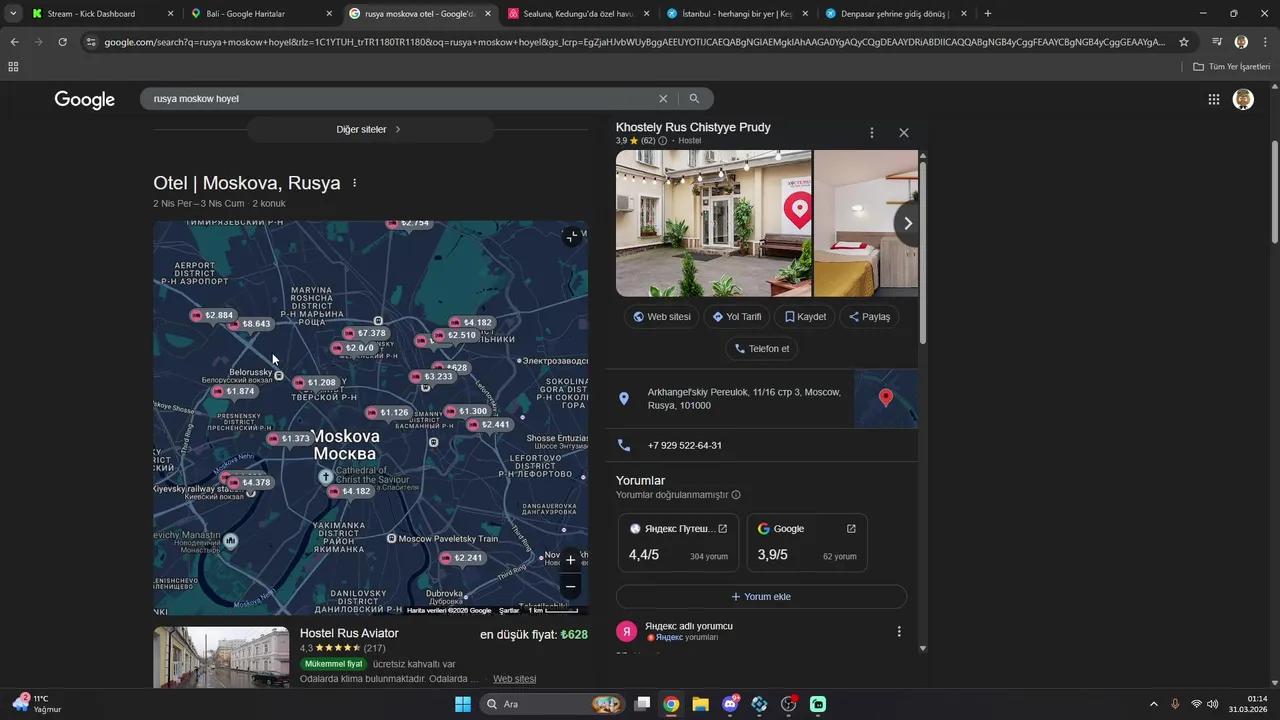Switch to Denpasar şehrine gidiş dönüş tab

[895, 14]
